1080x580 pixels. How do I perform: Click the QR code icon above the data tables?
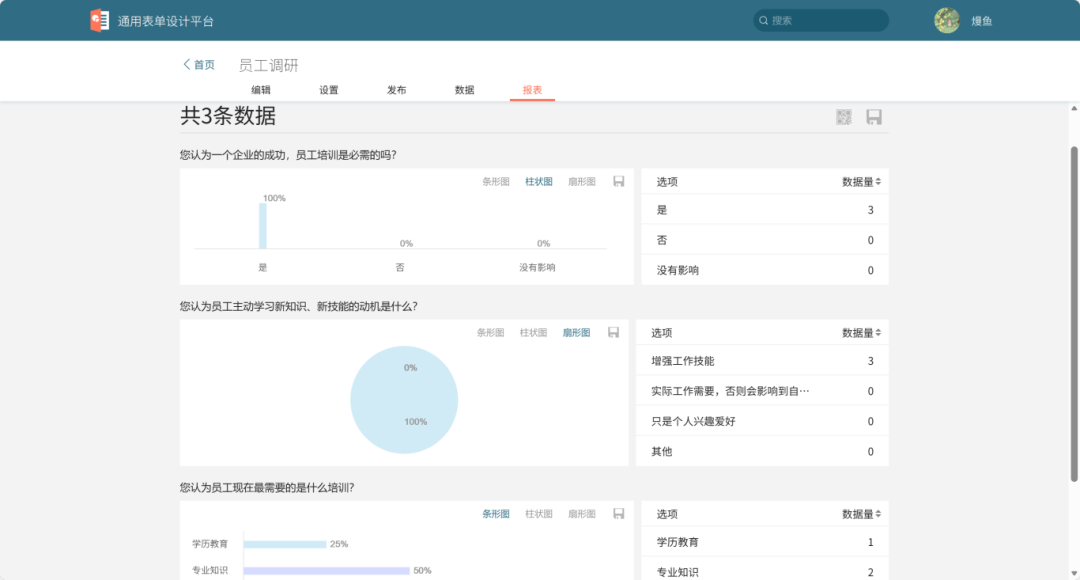click(843, 116)
